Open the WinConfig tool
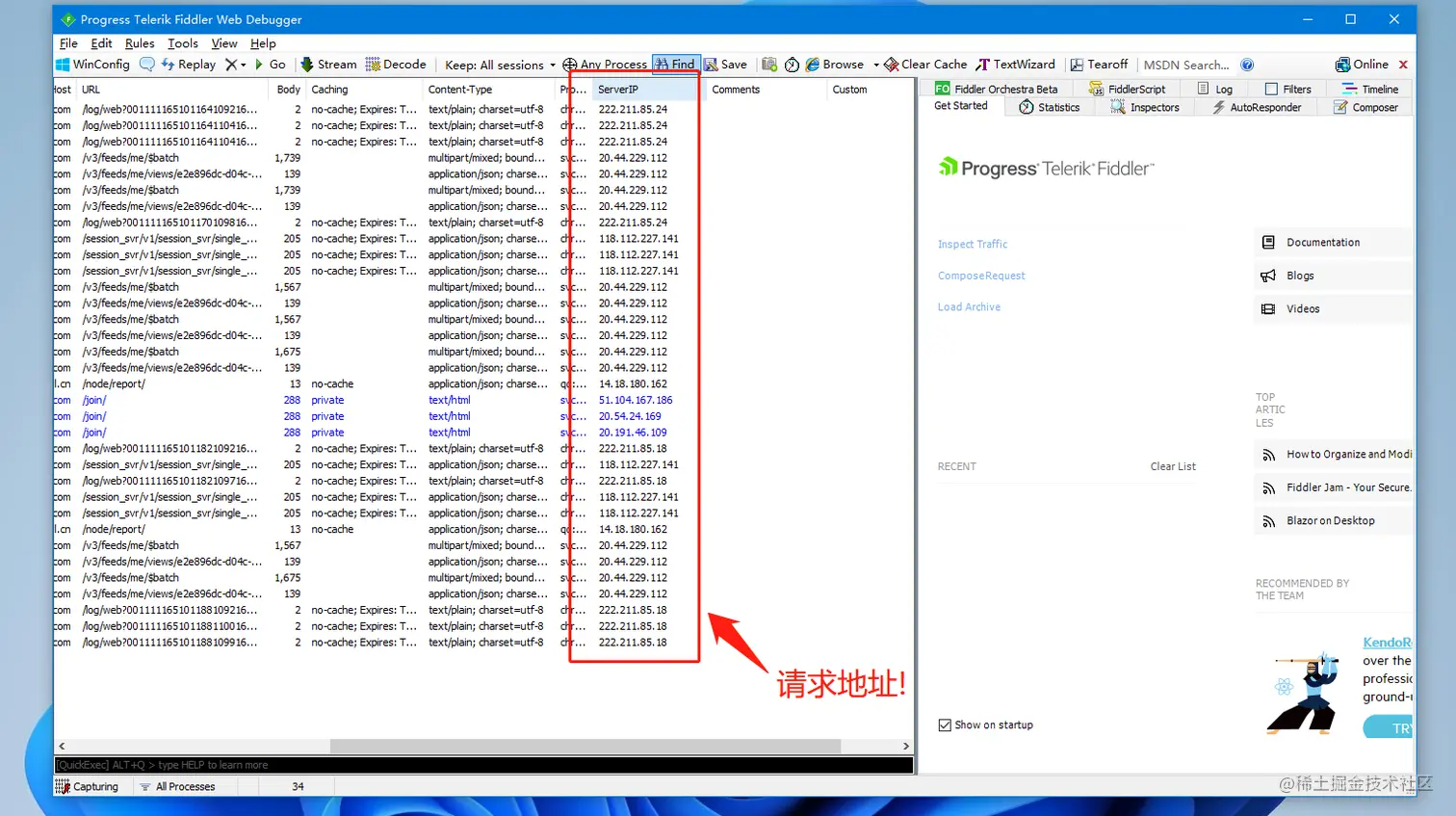Image resolution: width=1456 pixels, height=816 pixels. [92, 65]
